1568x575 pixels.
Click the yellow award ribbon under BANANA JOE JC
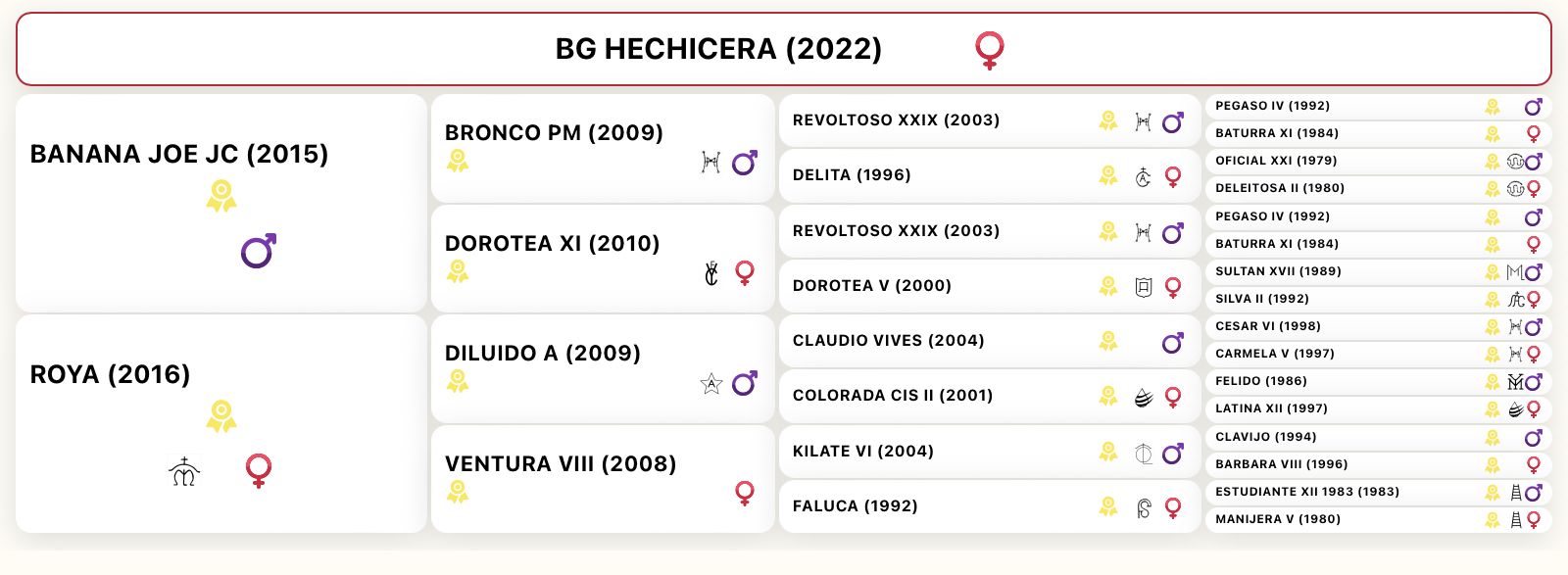[221, 196]
